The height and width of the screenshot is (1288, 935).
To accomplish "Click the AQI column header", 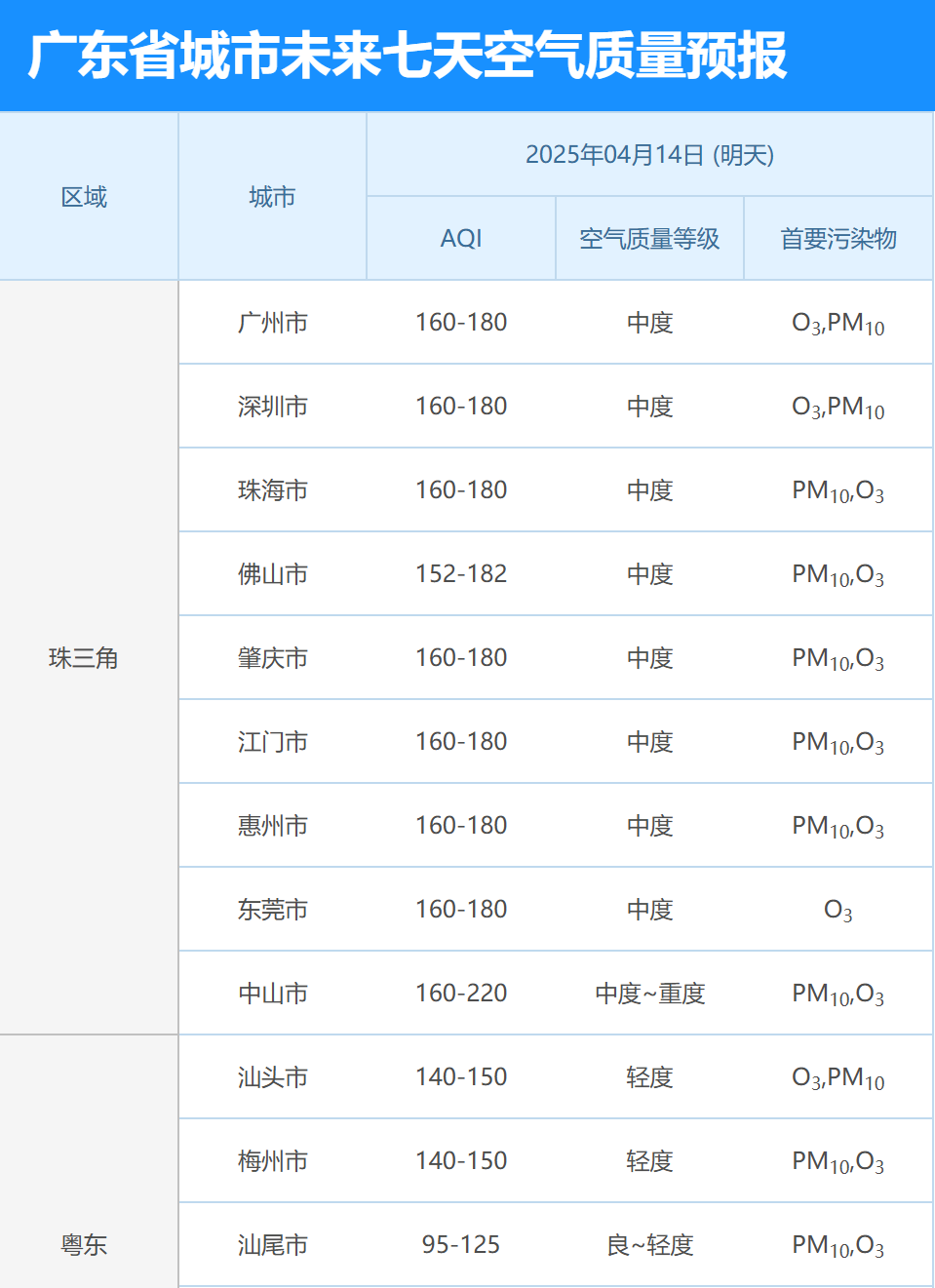I will pos(461,239).
